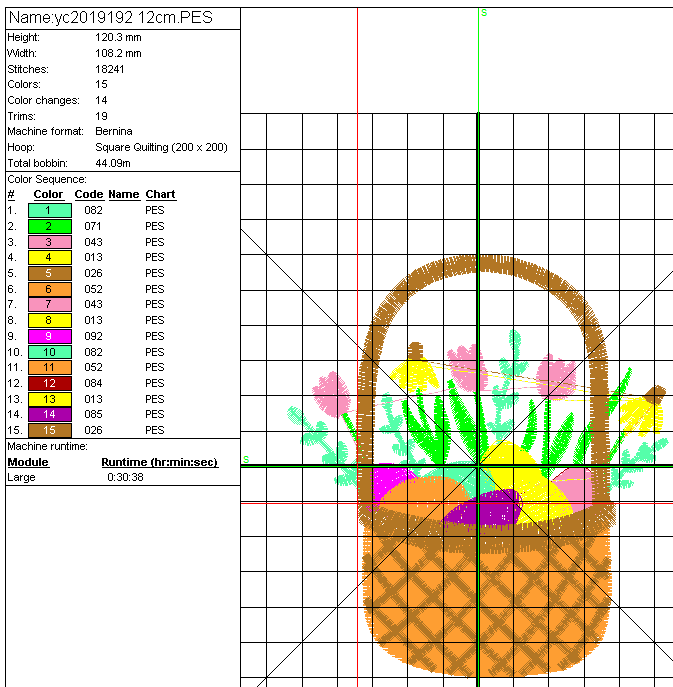Click code 085 in row 14

[93, 414]
